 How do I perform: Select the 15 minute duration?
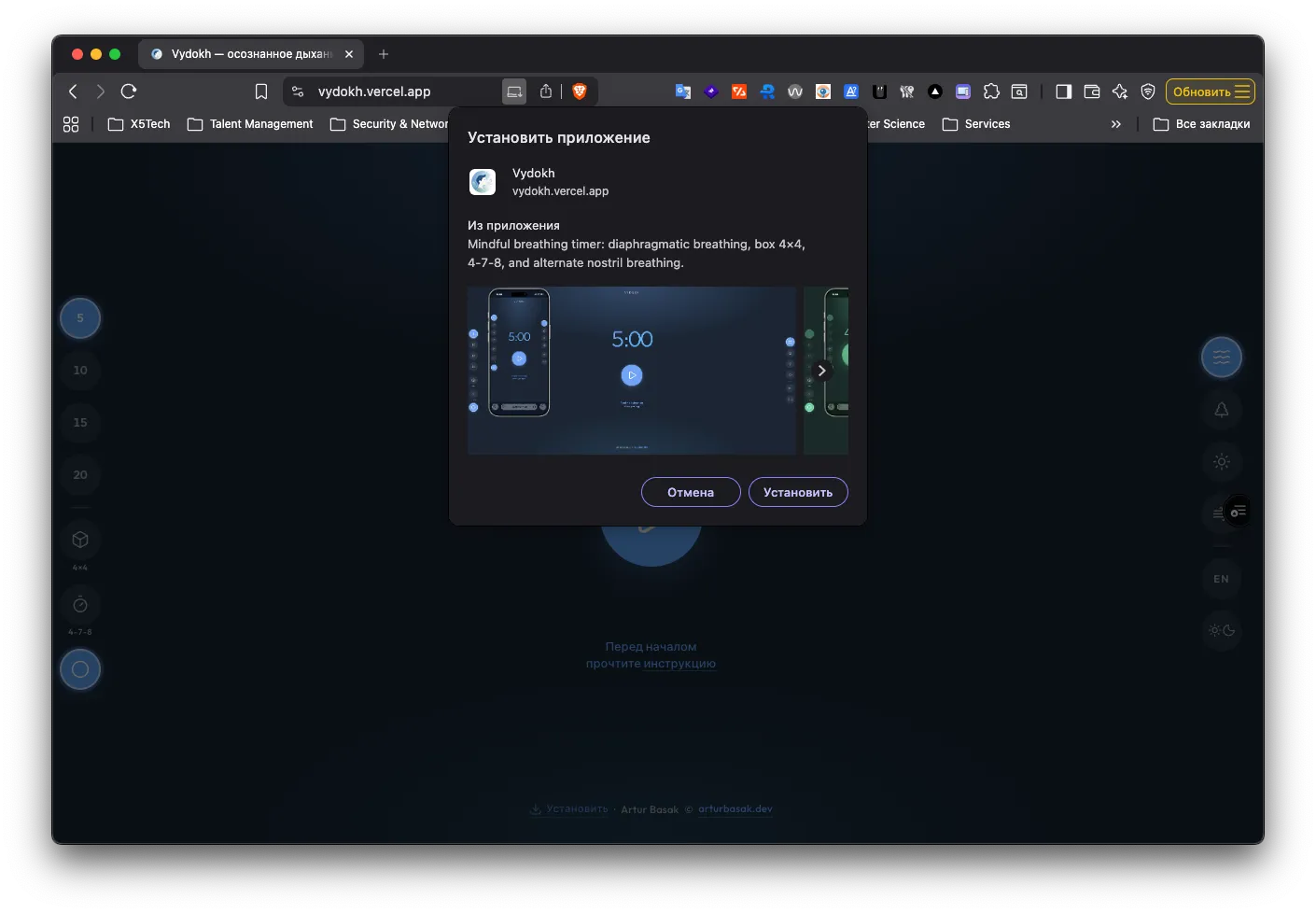coord(80,423)
